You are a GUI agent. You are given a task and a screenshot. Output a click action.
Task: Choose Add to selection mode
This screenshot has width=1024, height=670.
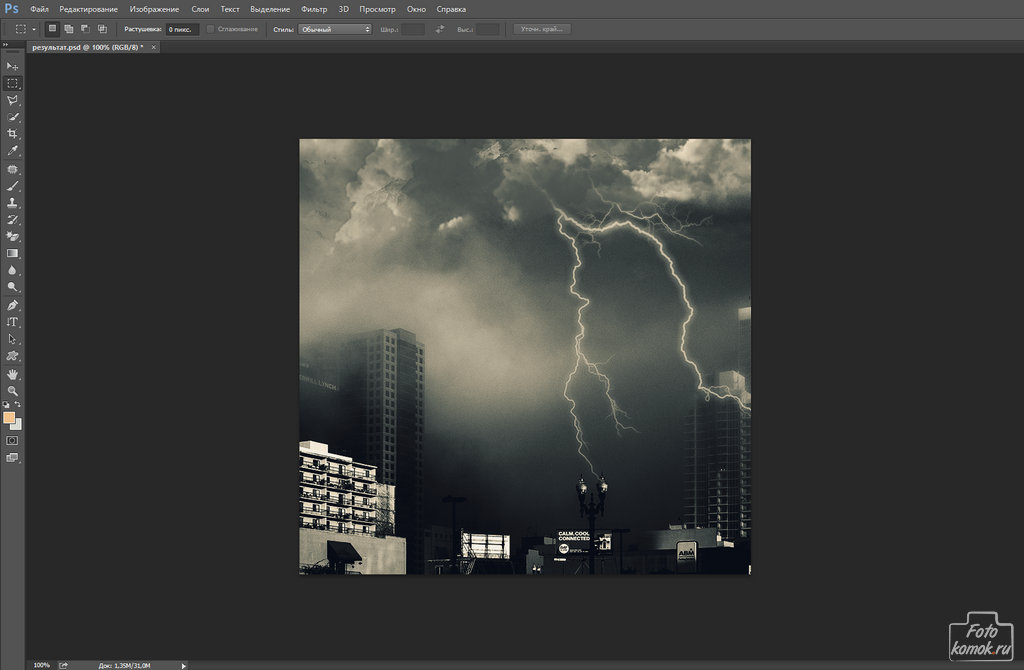69,29
